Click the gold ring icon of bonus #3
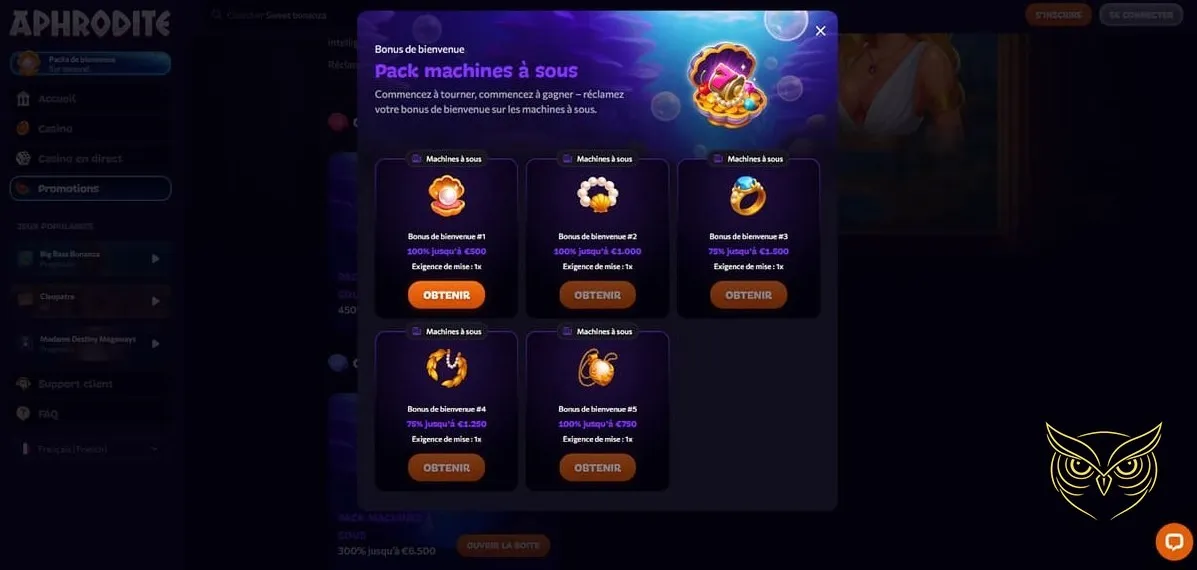This screenshot has height=570, width=1197. pos(748,196)
